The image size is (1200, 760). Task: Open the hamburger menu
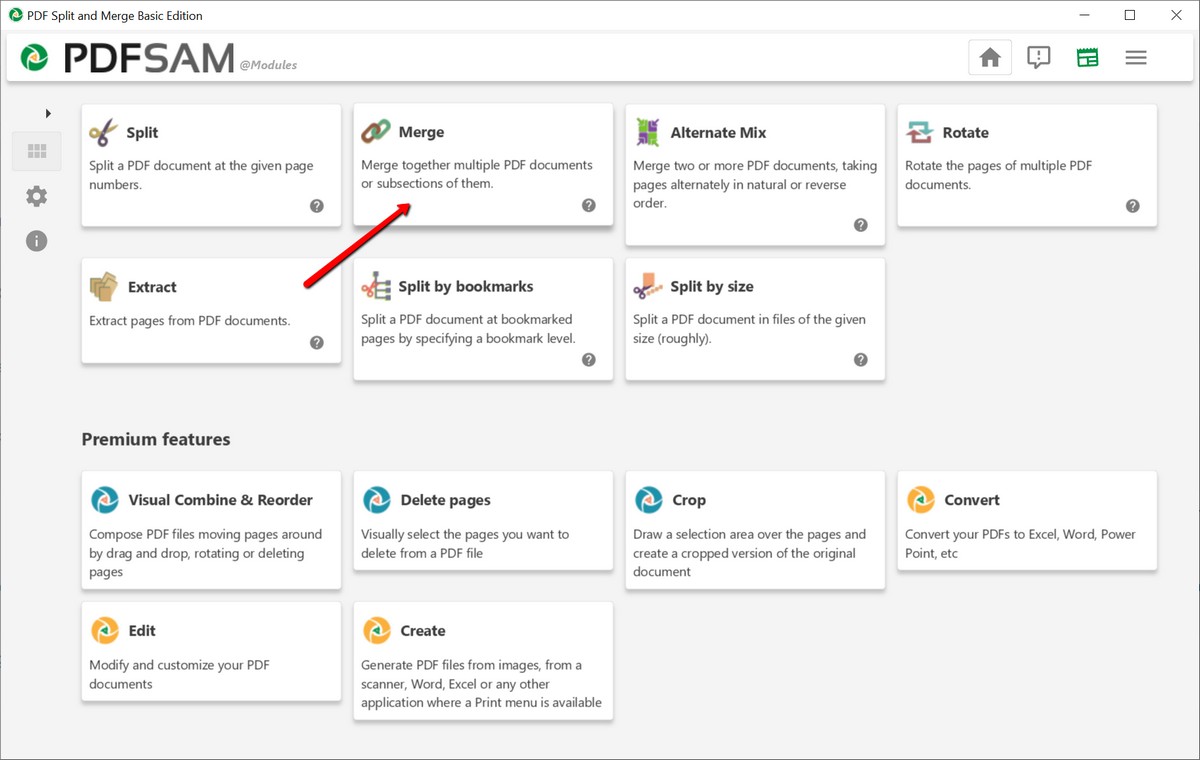pos(1135,58)
